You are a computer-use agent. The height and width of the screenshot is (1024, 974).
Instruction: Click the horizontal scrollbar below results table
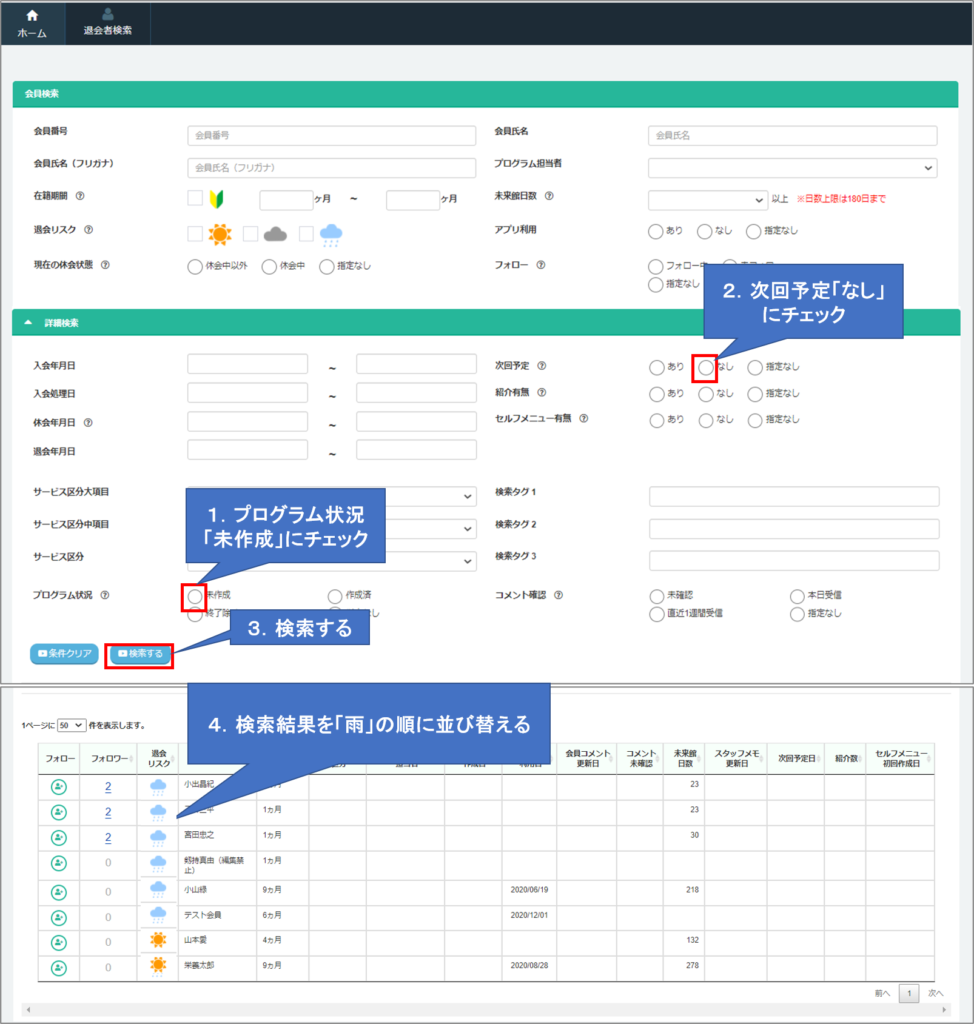[486, 1010]
